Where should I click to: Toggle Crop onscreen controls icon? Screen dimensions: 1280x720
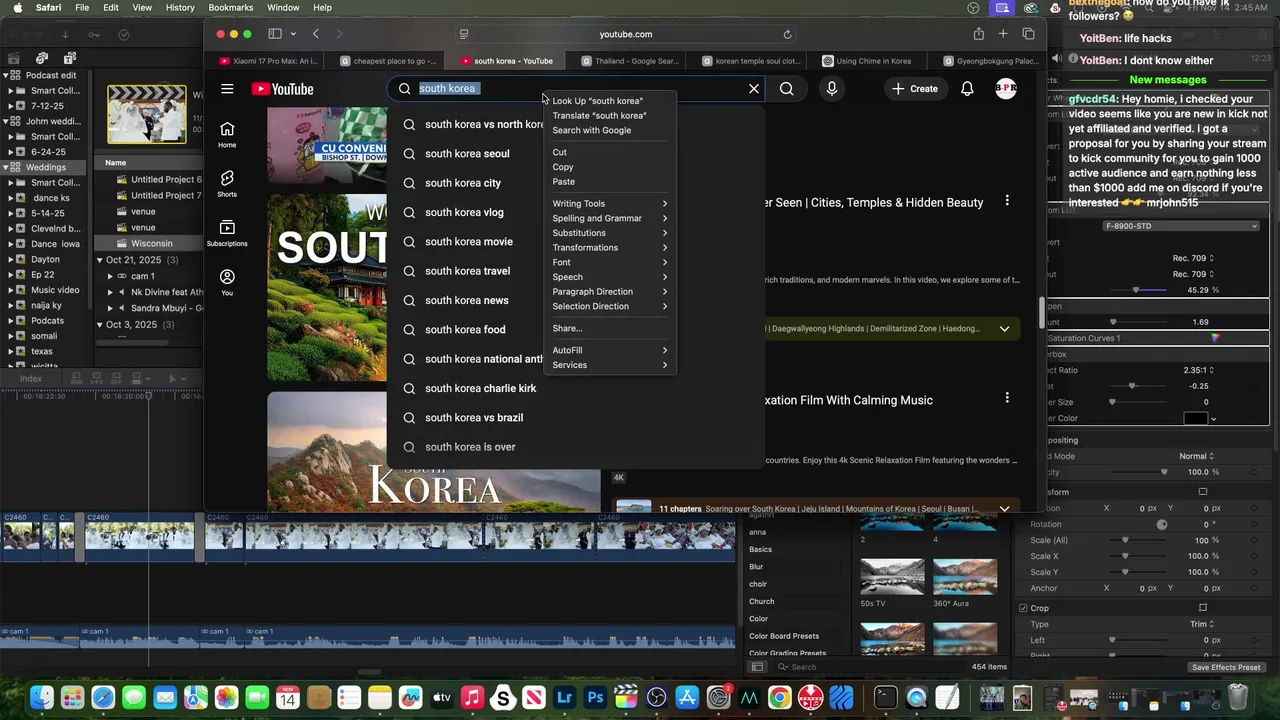1203,608
